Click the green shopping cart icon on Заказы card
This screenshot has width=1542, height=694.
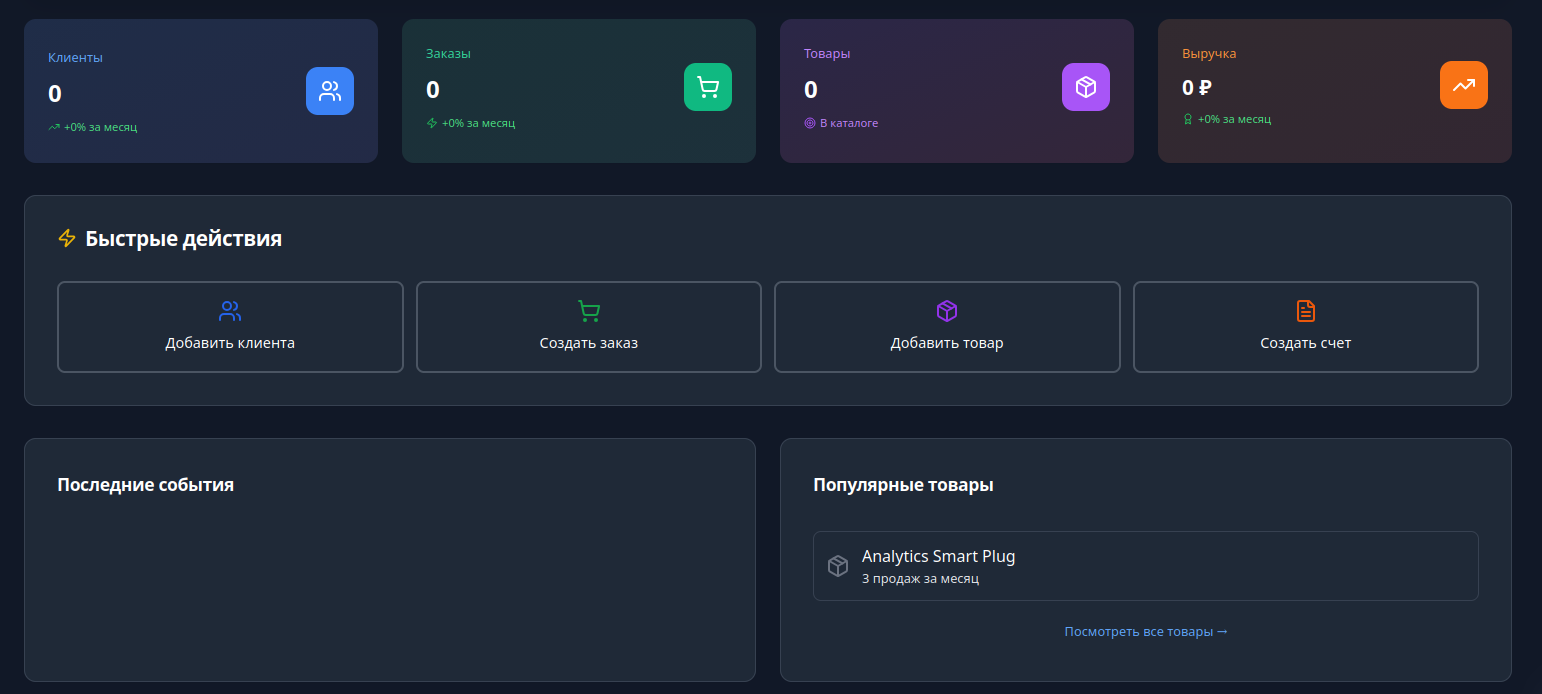pos(708,87)
